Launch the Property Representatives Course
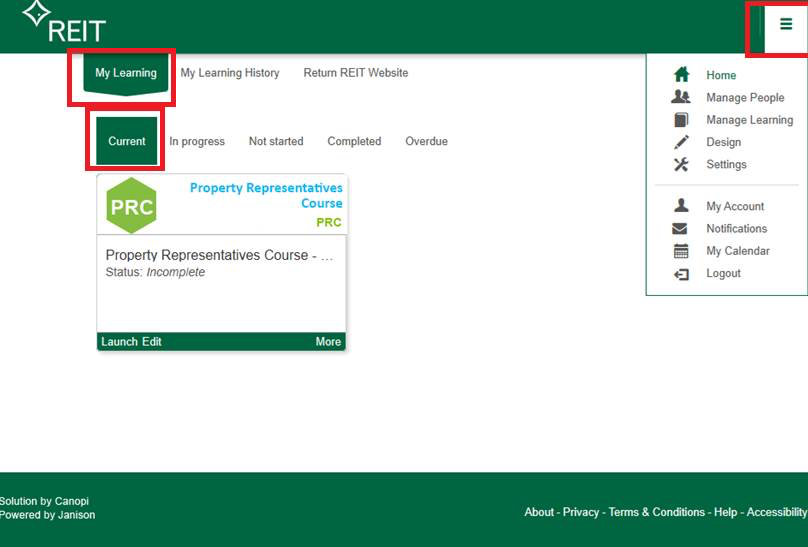Screen dimensions: 808x547 [x=119, y=341]
